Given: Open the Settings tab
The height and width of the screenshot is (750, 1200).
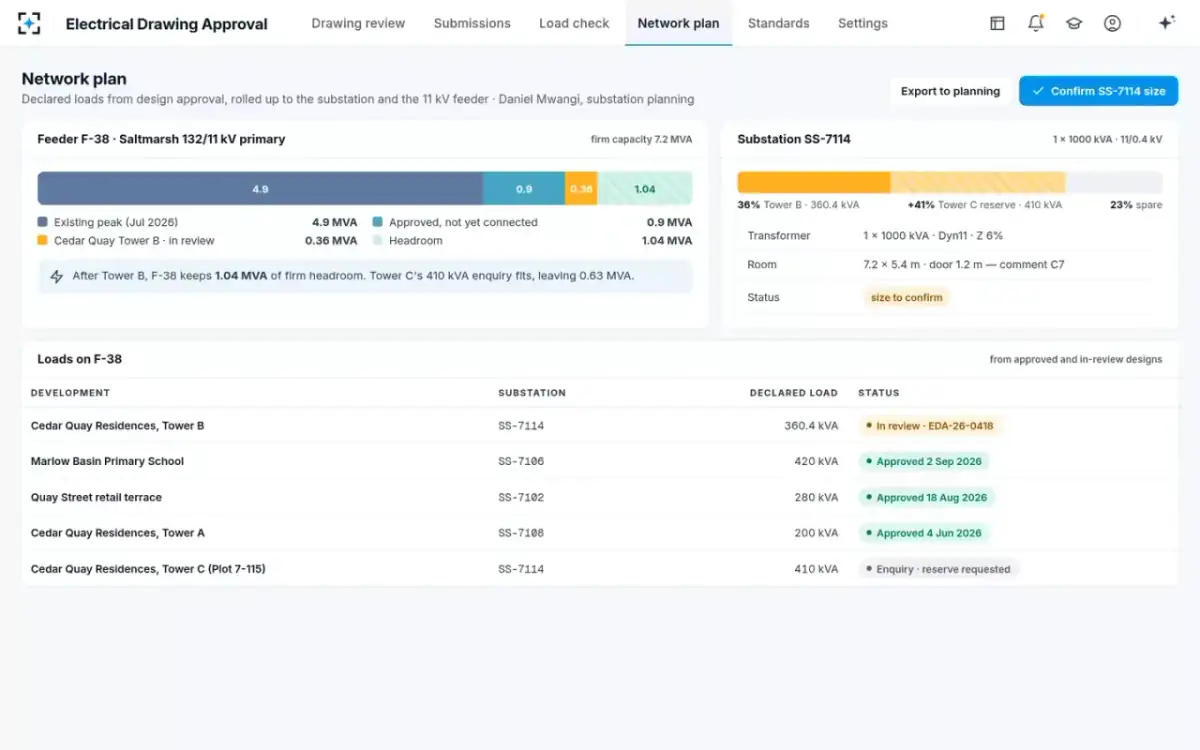Looking at the screenshot, I should 863,23.
